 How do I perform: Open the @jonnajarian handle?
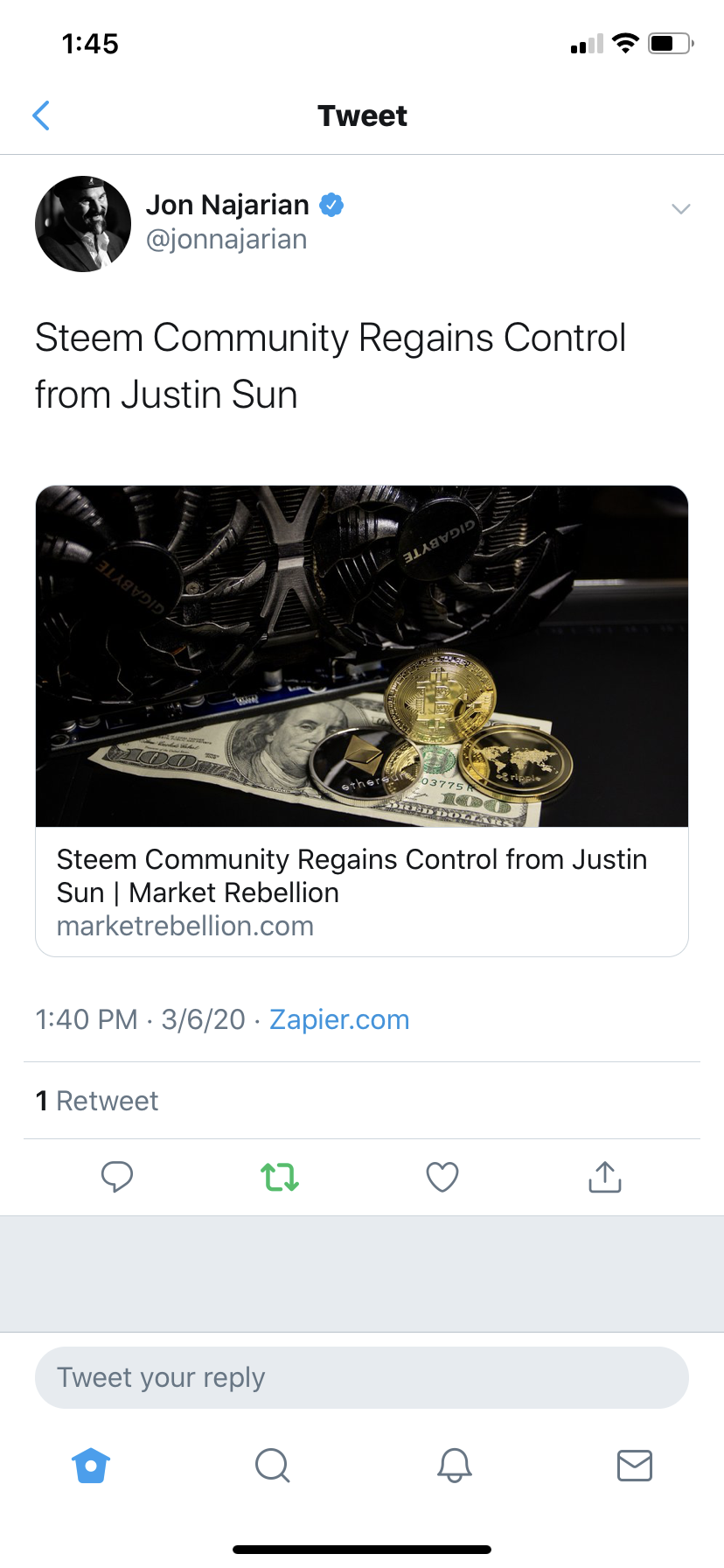click(226, 240)
